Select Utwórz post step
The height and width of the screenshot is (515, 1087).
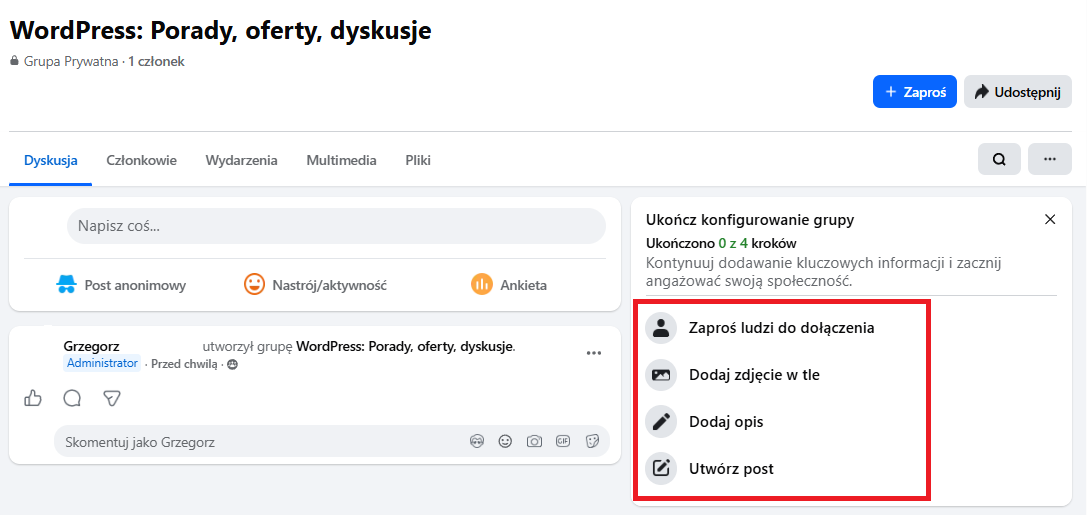731,469
